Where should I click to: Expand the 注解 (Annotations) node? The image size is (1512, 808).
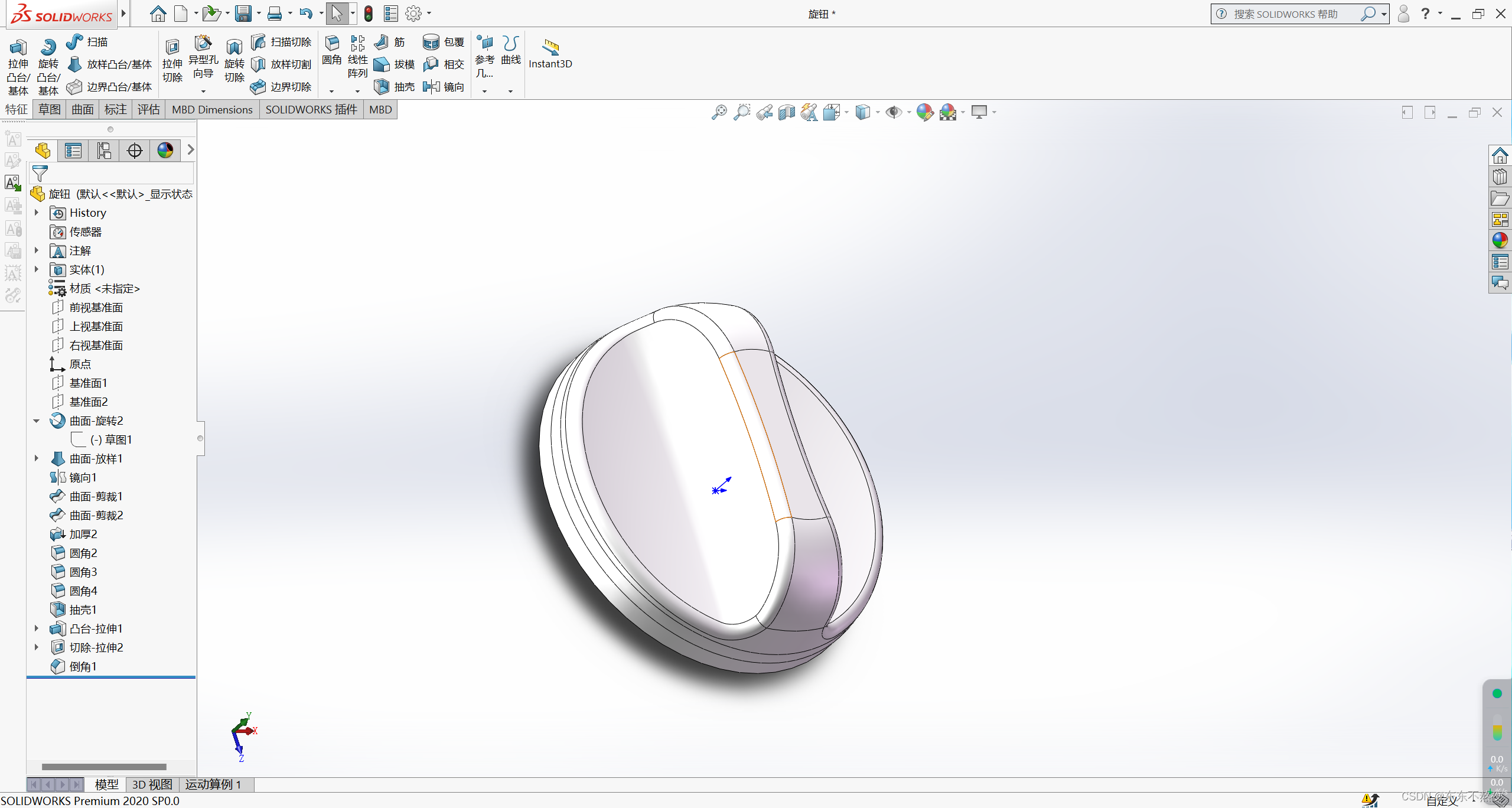[37, 250]
